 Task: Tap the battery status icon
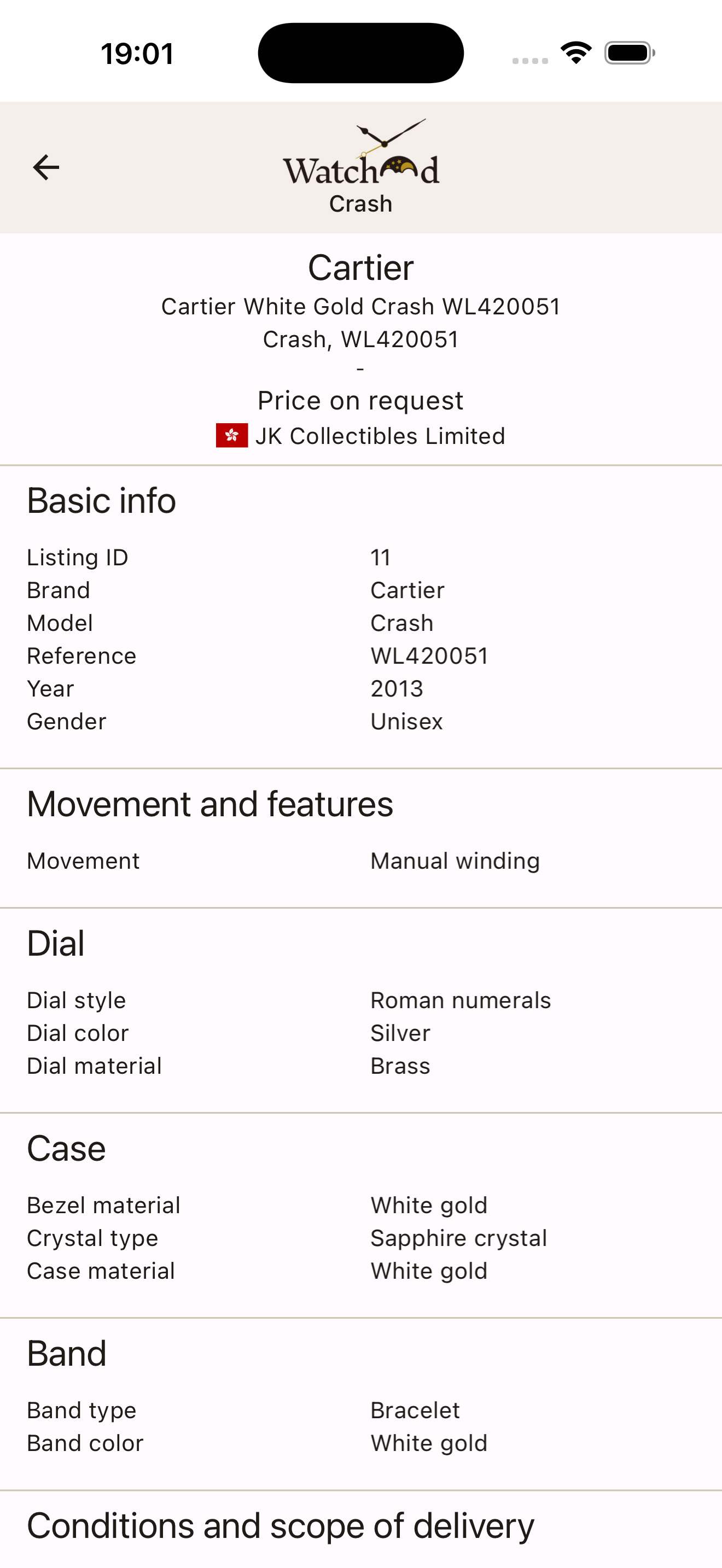pyautogui.click(x=630, y=53)
